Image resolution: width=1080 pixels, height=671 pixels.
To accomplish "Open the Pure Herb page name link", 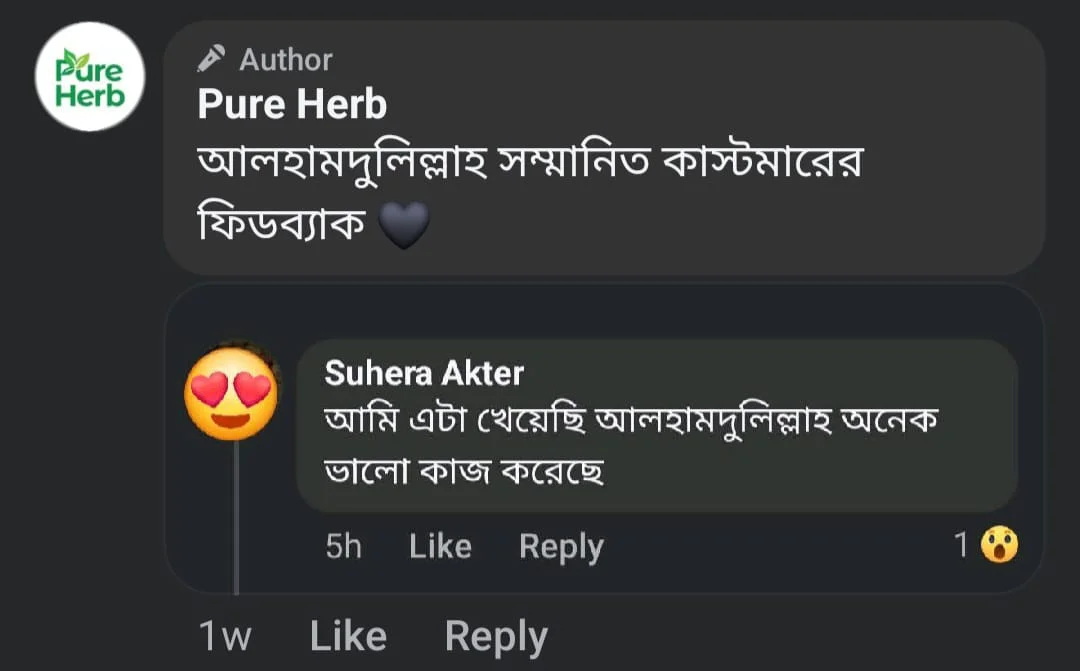I will click(x=292, y=104).
